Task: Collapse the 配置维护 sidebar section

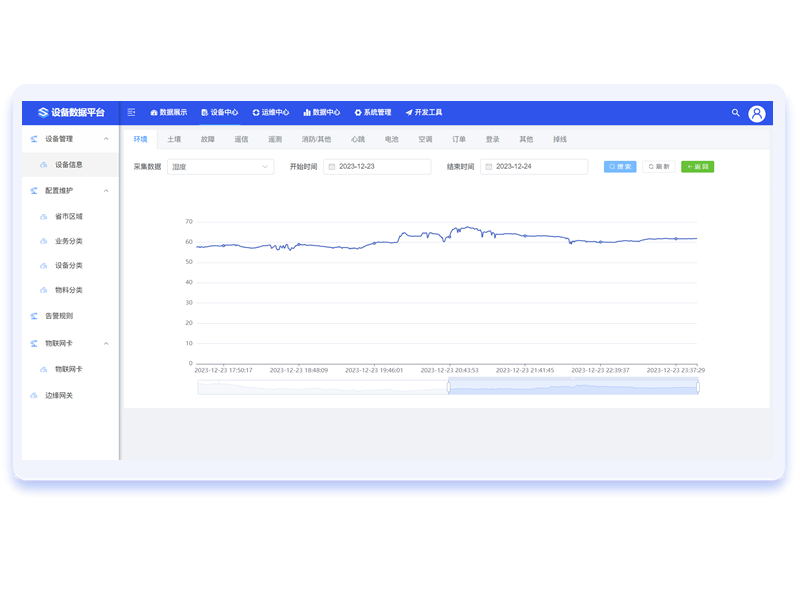Action: pyautogui.click(x=107, y=190)
